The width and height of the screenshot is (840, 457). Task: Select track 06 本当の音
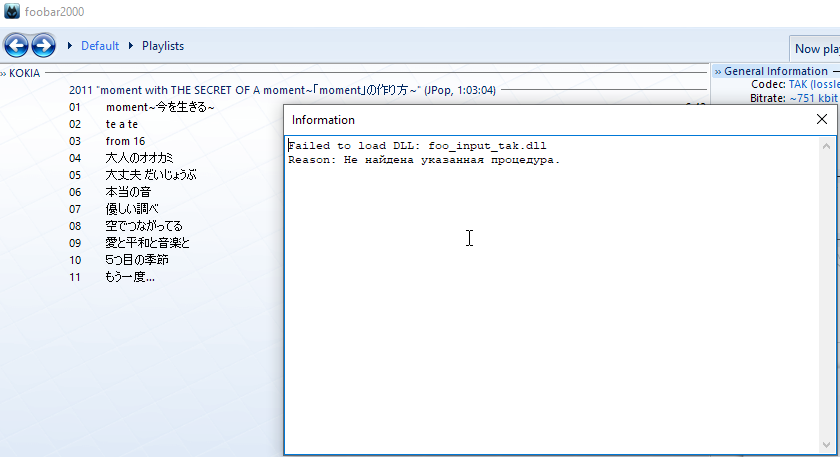point(128,192)
